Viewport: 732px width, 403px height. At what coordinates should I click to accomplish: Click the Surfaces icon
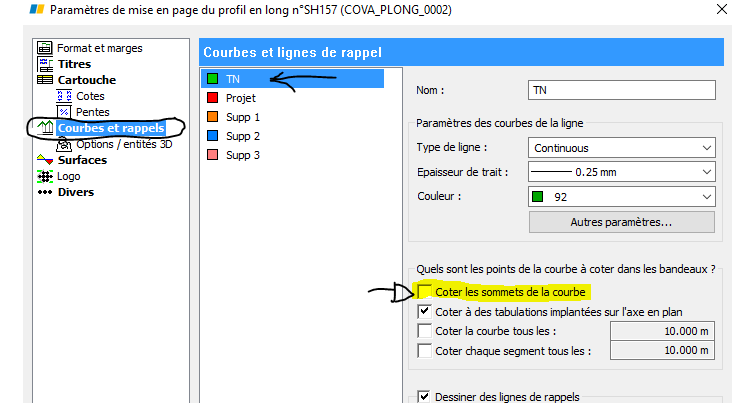pyautogui.click(x=45, y=160)
